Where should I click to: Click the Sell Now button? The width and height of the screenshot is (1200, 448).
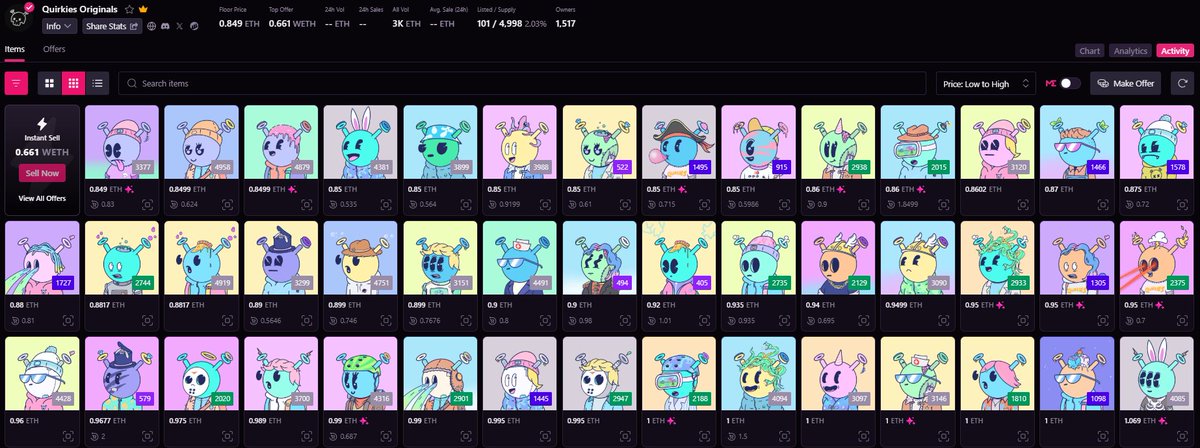click(42, 173)
